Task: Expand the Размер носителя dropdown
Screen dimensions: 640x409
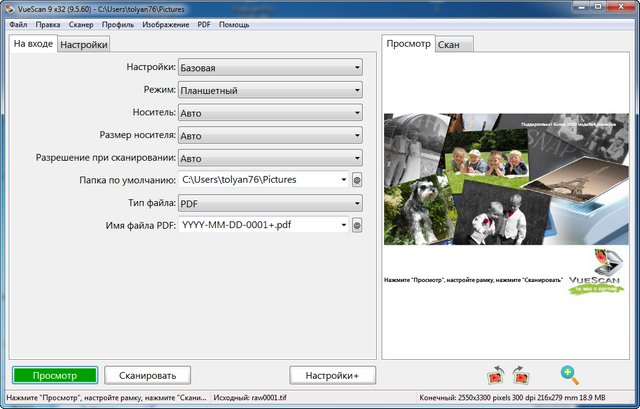Action: point(270,136)
